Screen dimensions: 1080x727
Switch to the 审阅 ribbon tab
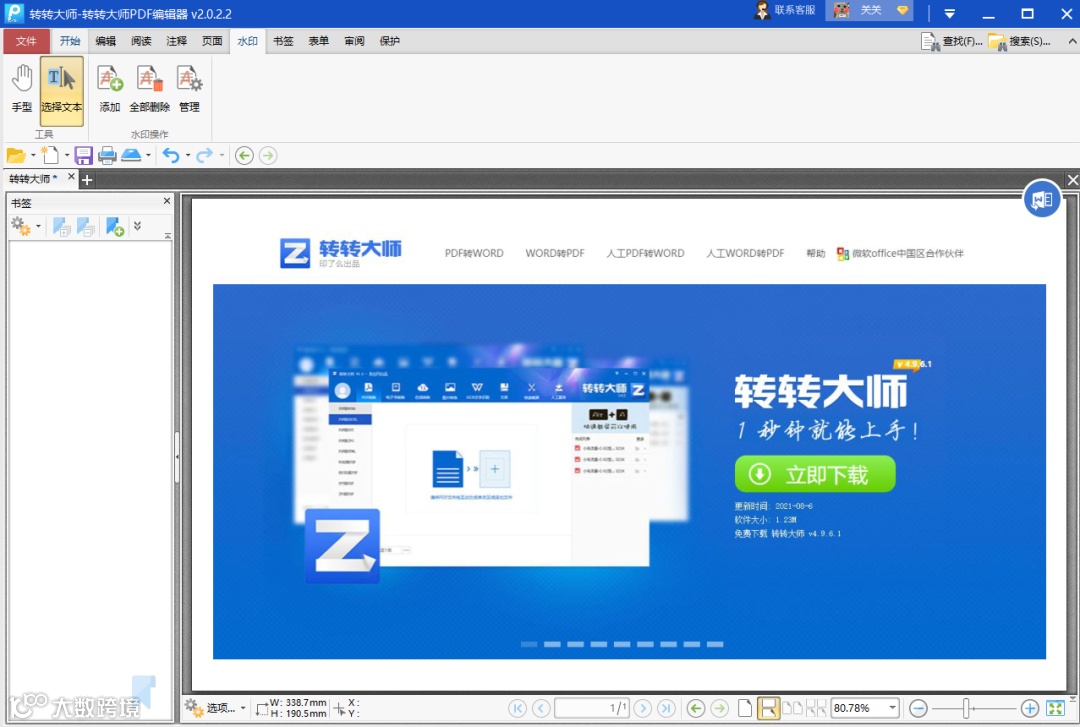tap(354, 41)
